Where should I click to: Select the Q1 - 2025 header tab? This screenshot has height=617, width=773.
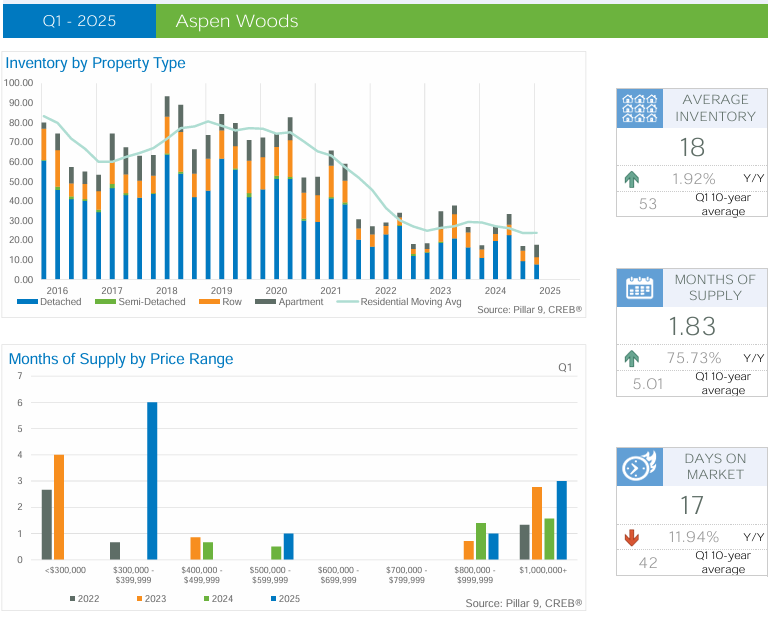coord(79,21)
